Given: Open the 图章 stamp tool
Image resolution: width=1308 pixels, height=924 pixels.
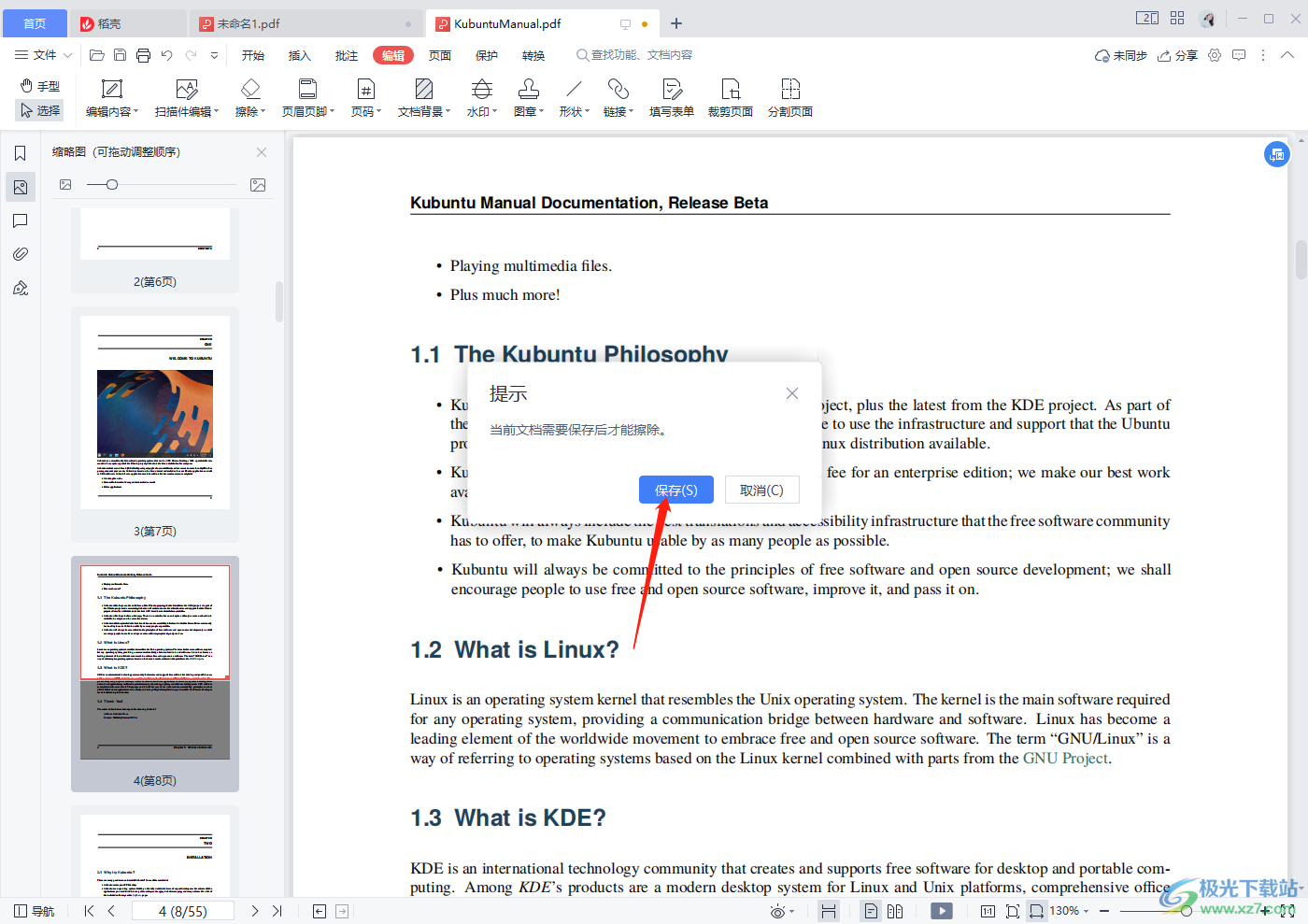Looking at the screenshot, I should (x=529, y=98).
